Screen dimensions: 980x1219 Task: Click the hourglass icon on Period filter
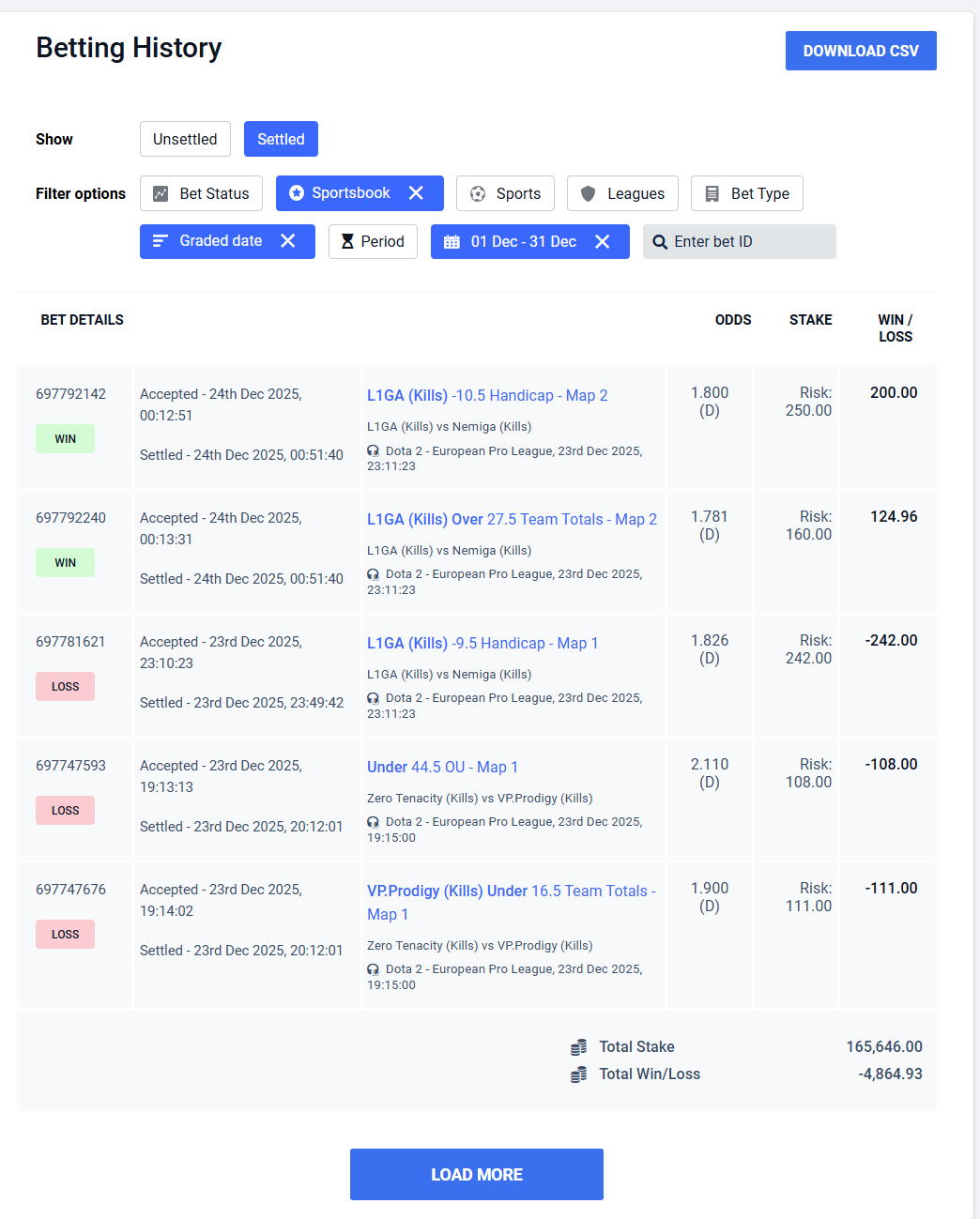(347, 242)
